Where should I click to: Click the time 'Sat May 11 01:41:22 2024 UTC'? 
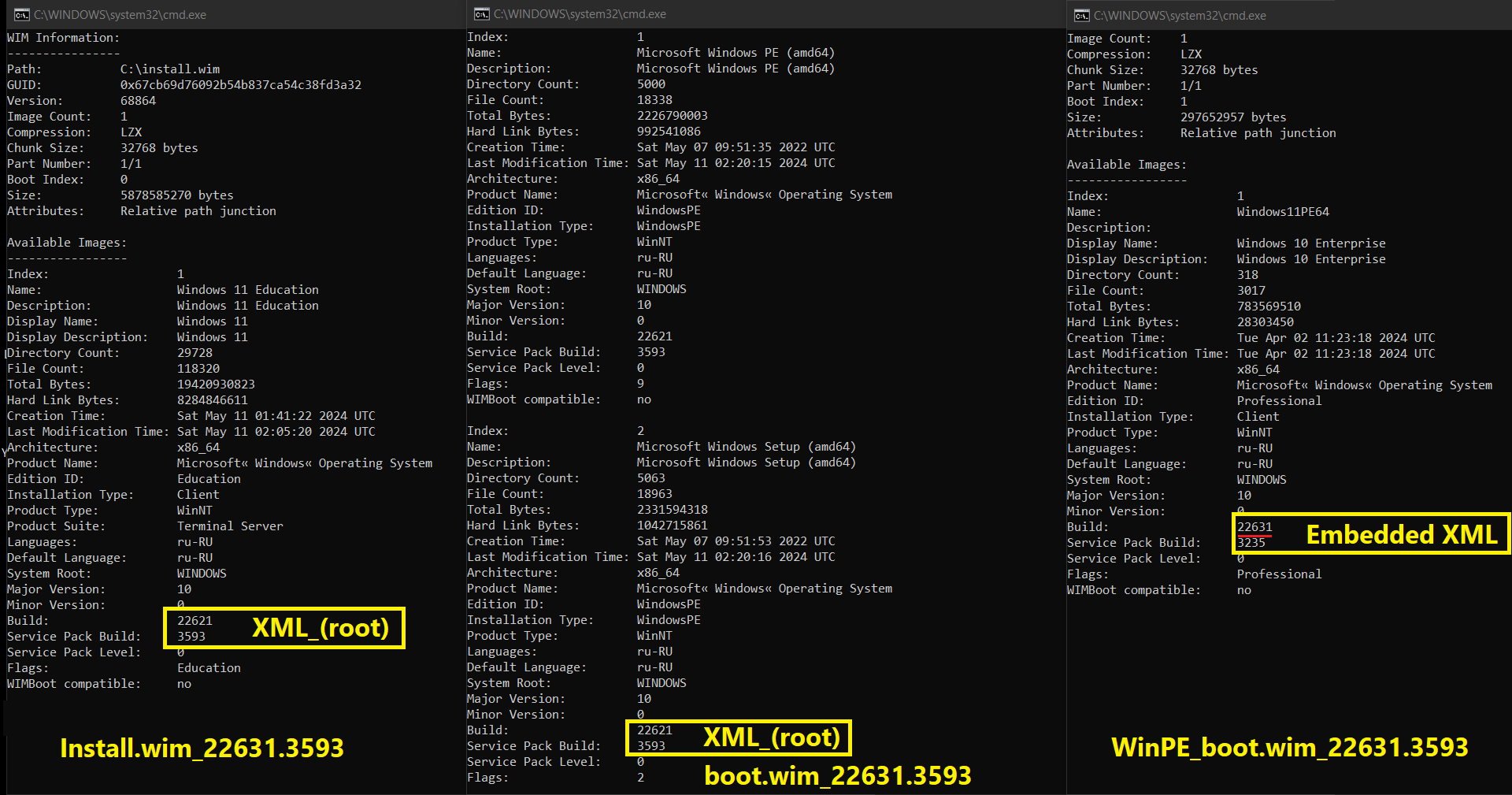coord(276,416)
